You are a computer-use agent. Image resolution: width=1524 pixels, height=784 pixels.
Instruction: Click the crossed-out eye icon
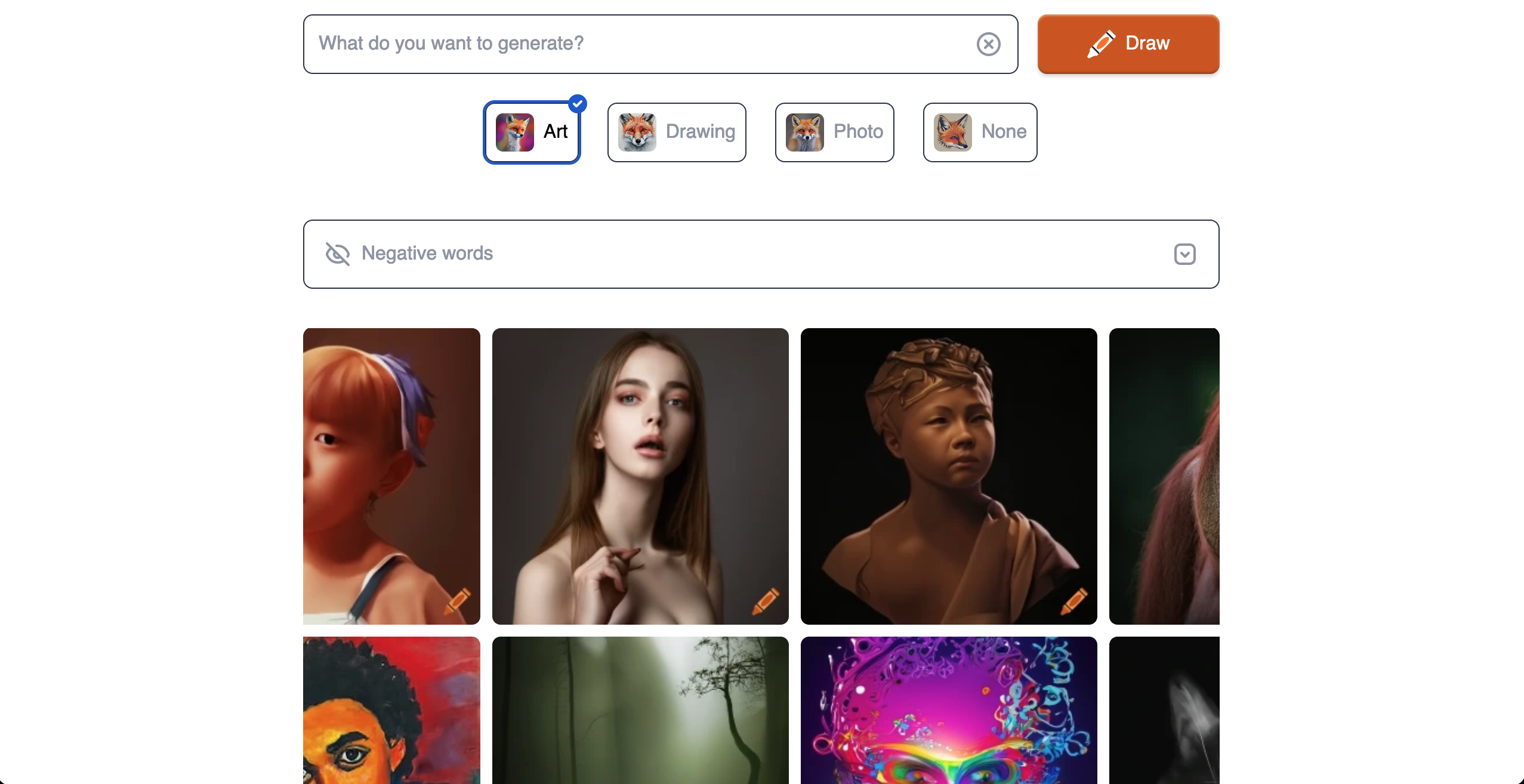click(x=337, y=254)
